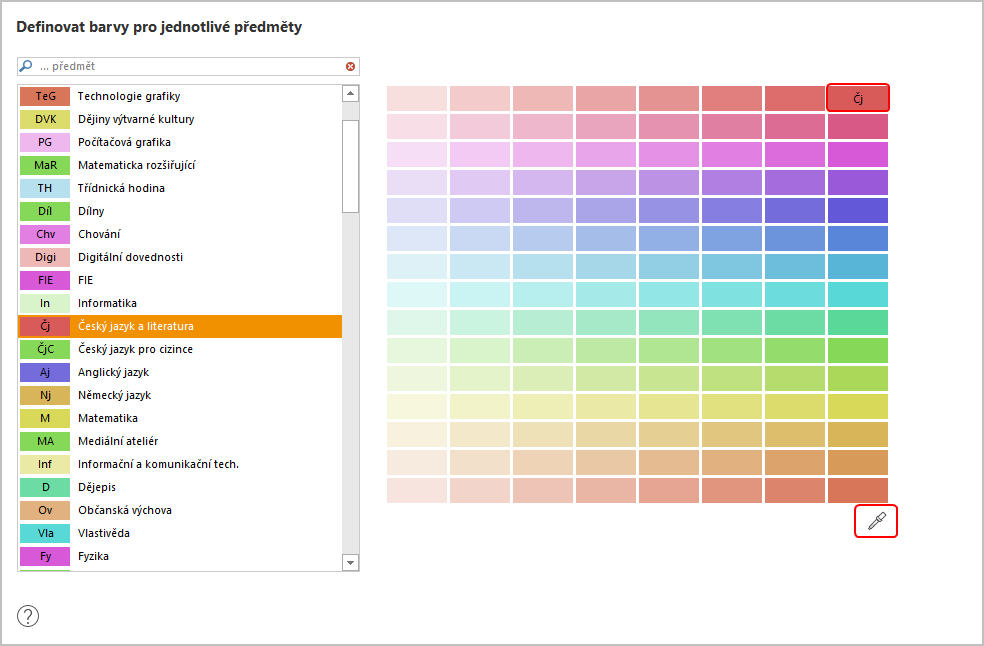
Task: Select the Dílny subject row
Action: (180, 212)
